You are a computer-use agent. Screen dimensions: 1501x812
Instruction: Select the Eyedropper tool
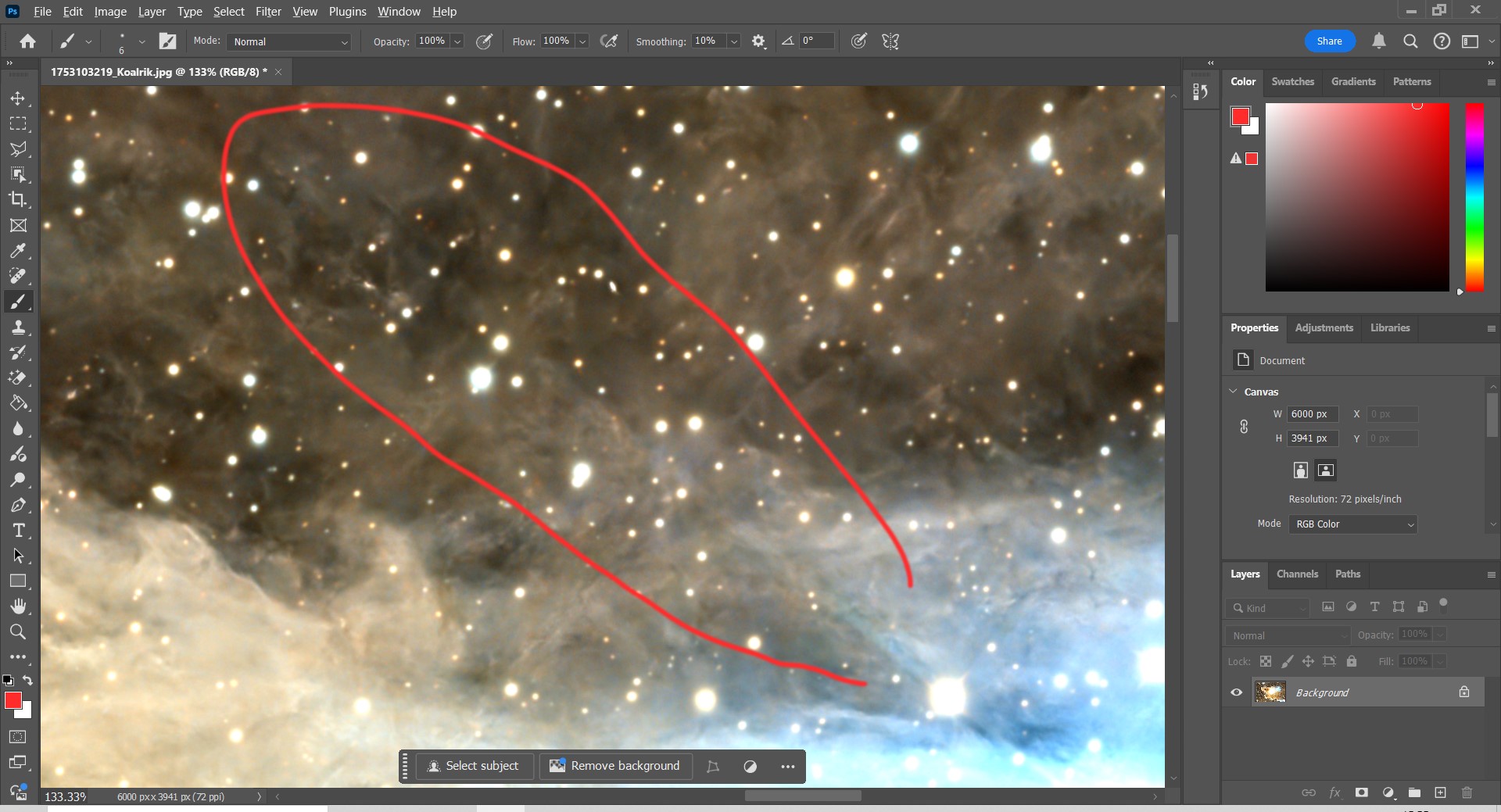click(18, 251)
